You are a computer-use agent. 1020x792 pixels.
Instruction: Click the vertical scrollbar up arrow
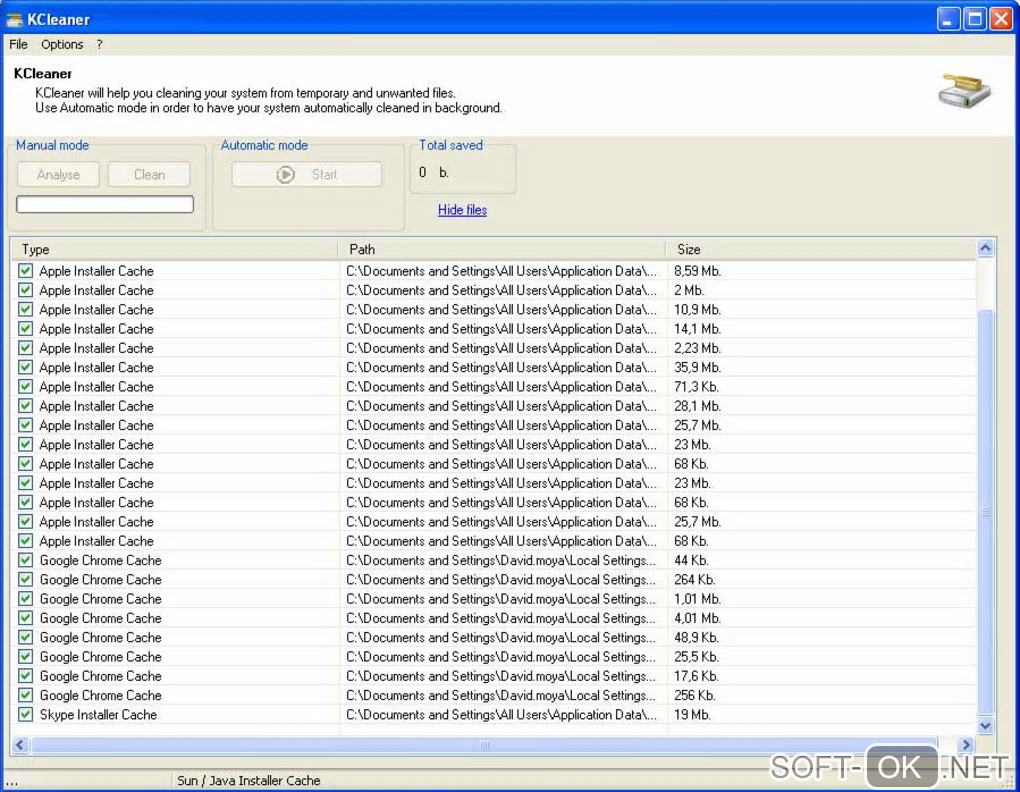(x=986, y=248)
